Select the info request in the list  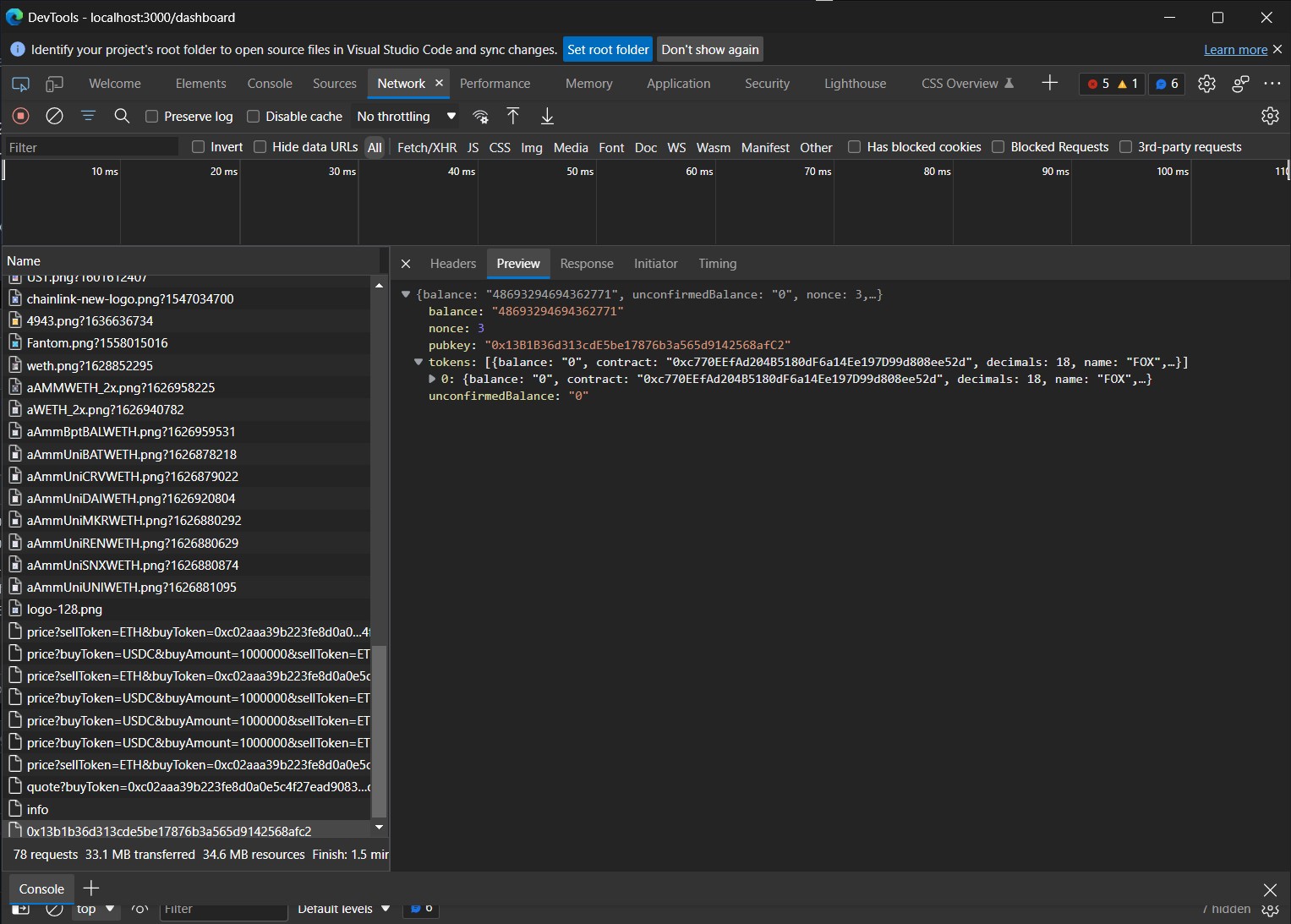pos(38,809)
